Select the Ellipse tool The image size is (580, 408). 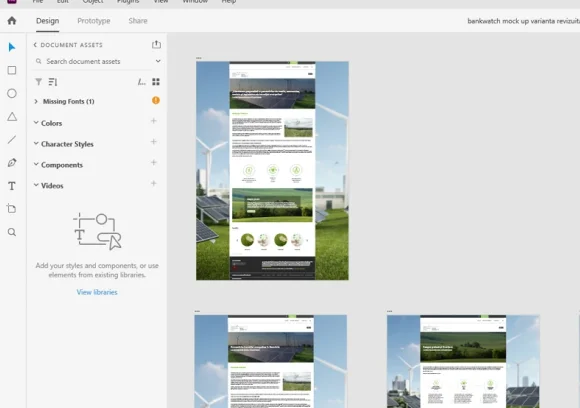(12, 93)
